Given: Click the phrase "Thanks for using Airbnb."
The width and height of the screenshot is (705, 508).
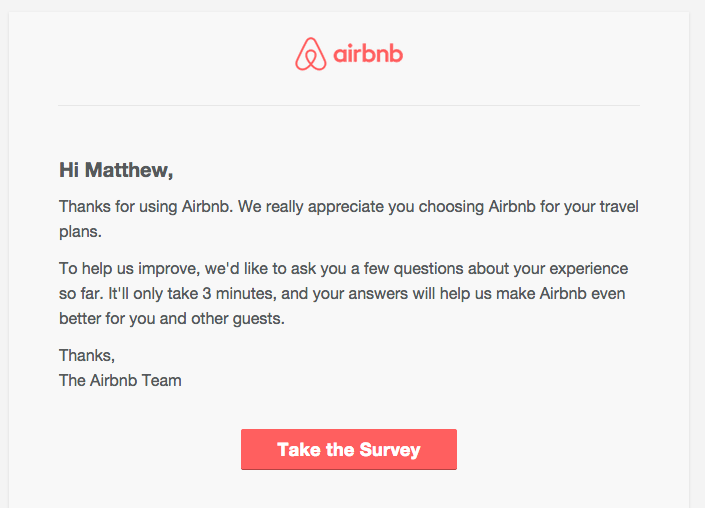Looking at the screenshot, I should (x=145, y=208).
